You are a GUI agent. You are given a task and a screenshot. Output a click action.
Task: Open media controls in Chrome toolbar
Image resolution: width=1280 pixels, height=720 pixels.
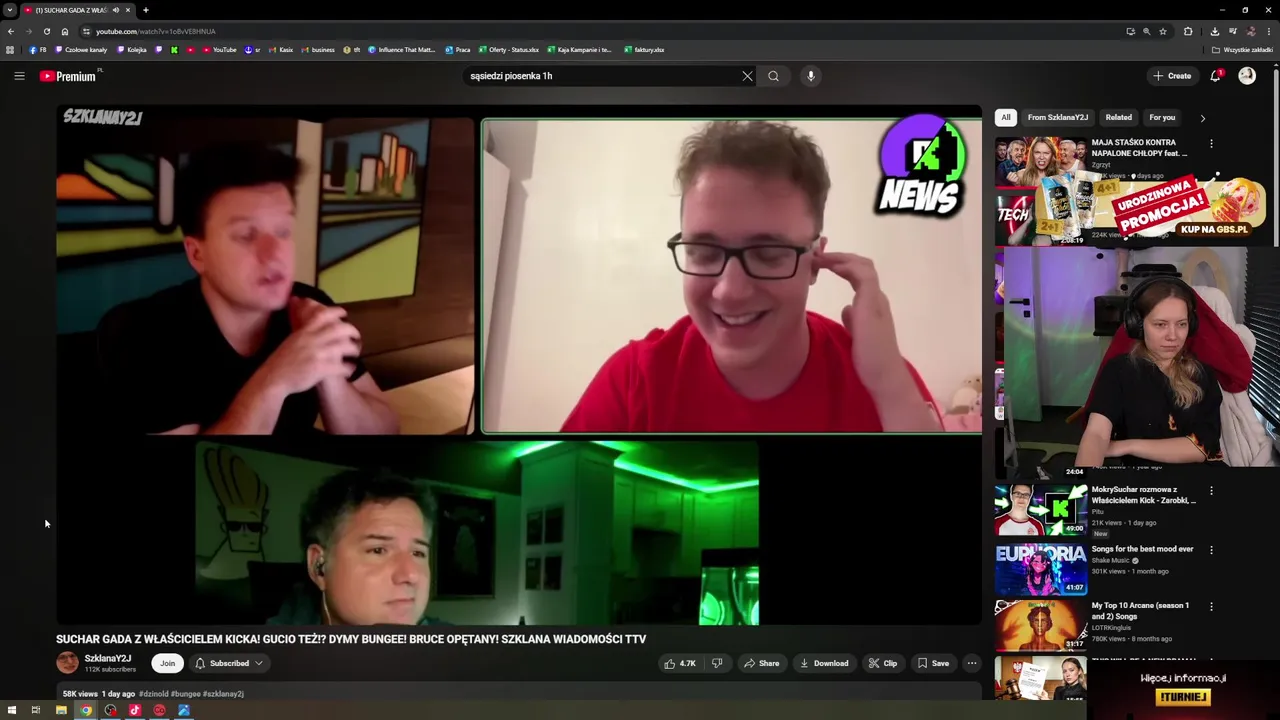click(1232, 31)
